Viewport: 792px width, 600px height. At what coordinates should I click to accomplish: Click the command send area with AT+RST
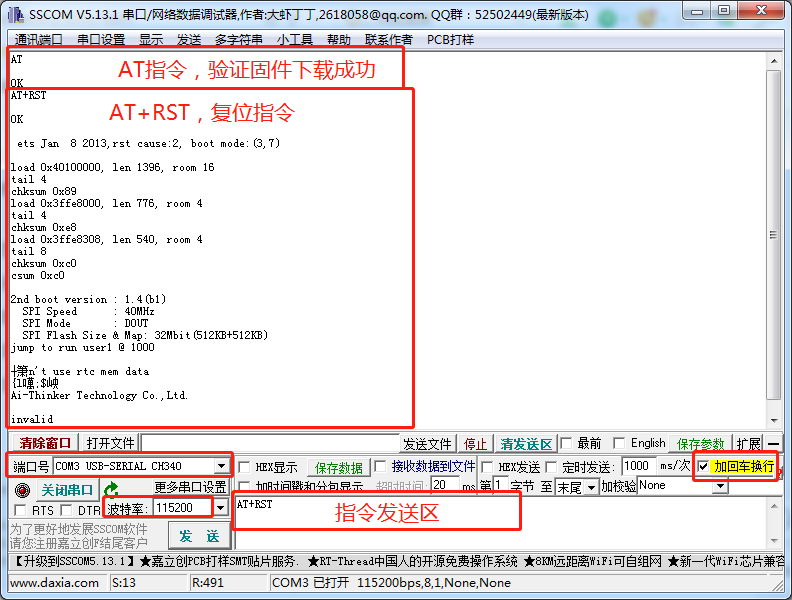tap(500, 523)
